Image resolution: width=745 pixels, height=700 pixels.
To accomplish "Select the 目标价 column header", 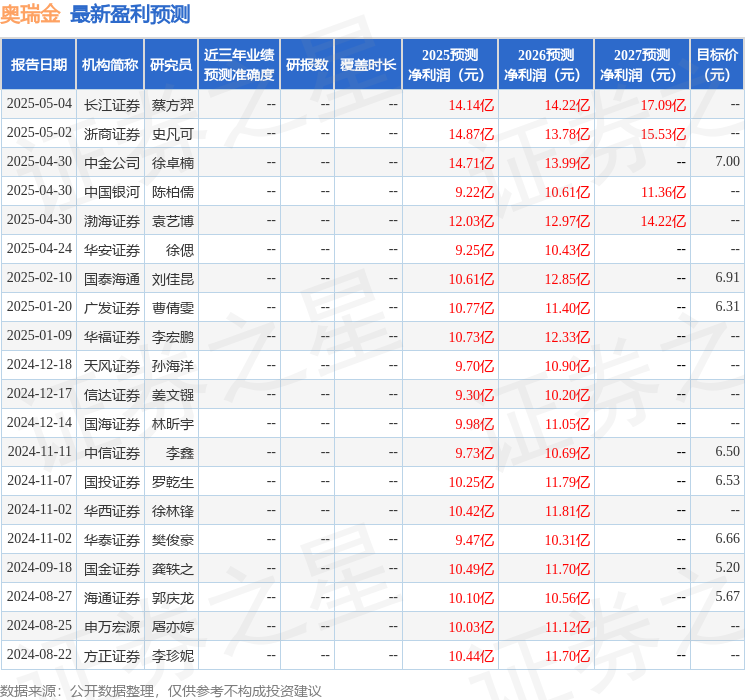I will click(717, 65).
